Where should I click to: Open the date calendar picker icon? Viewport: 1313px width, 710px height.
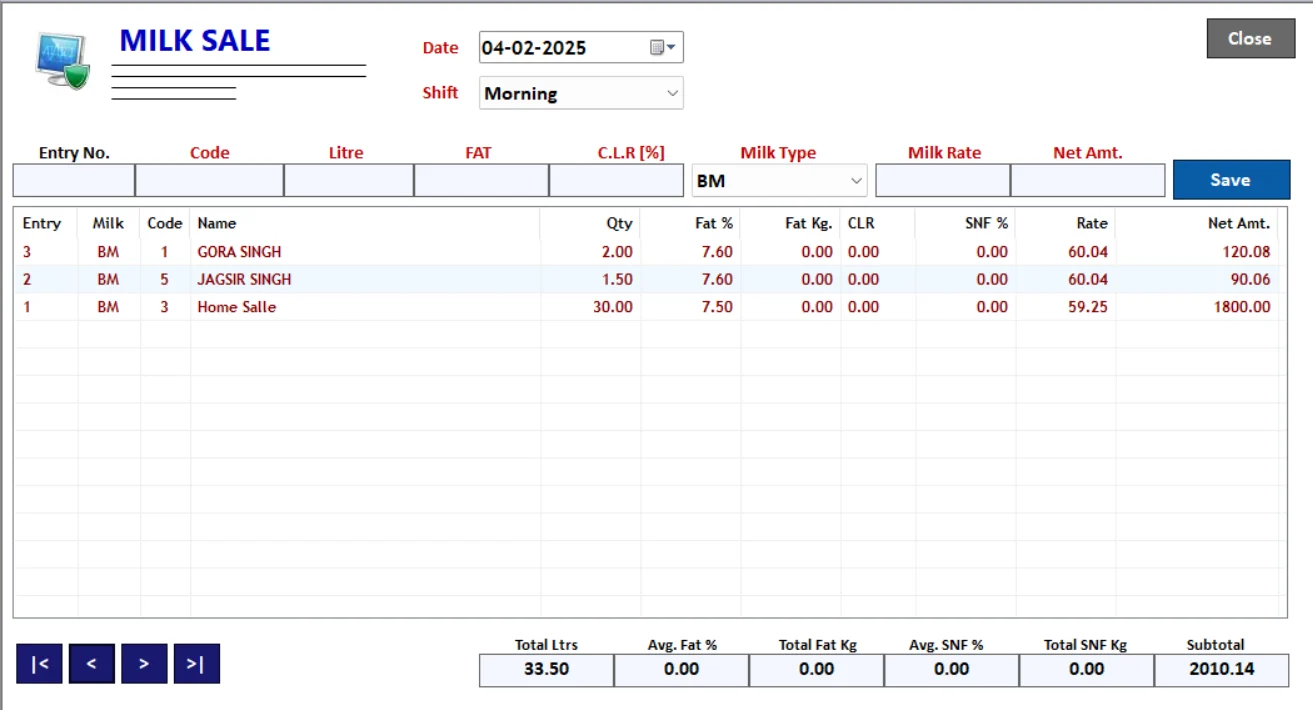tap(663, 47)
